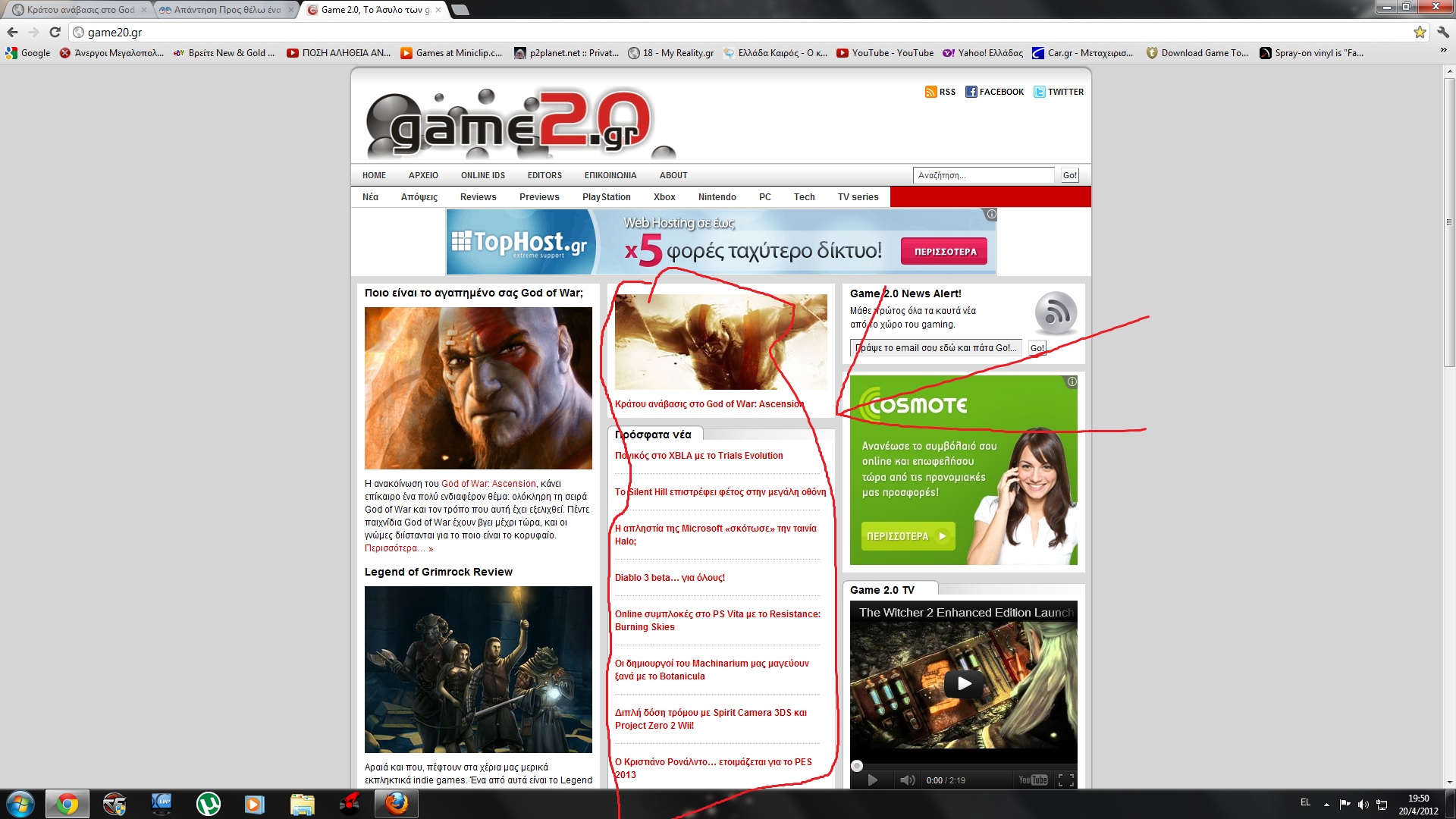Open the Firefox taskbar icon
Viewport: 1456px width, 819px height.
pyautogui.click(x=396, y=804)
